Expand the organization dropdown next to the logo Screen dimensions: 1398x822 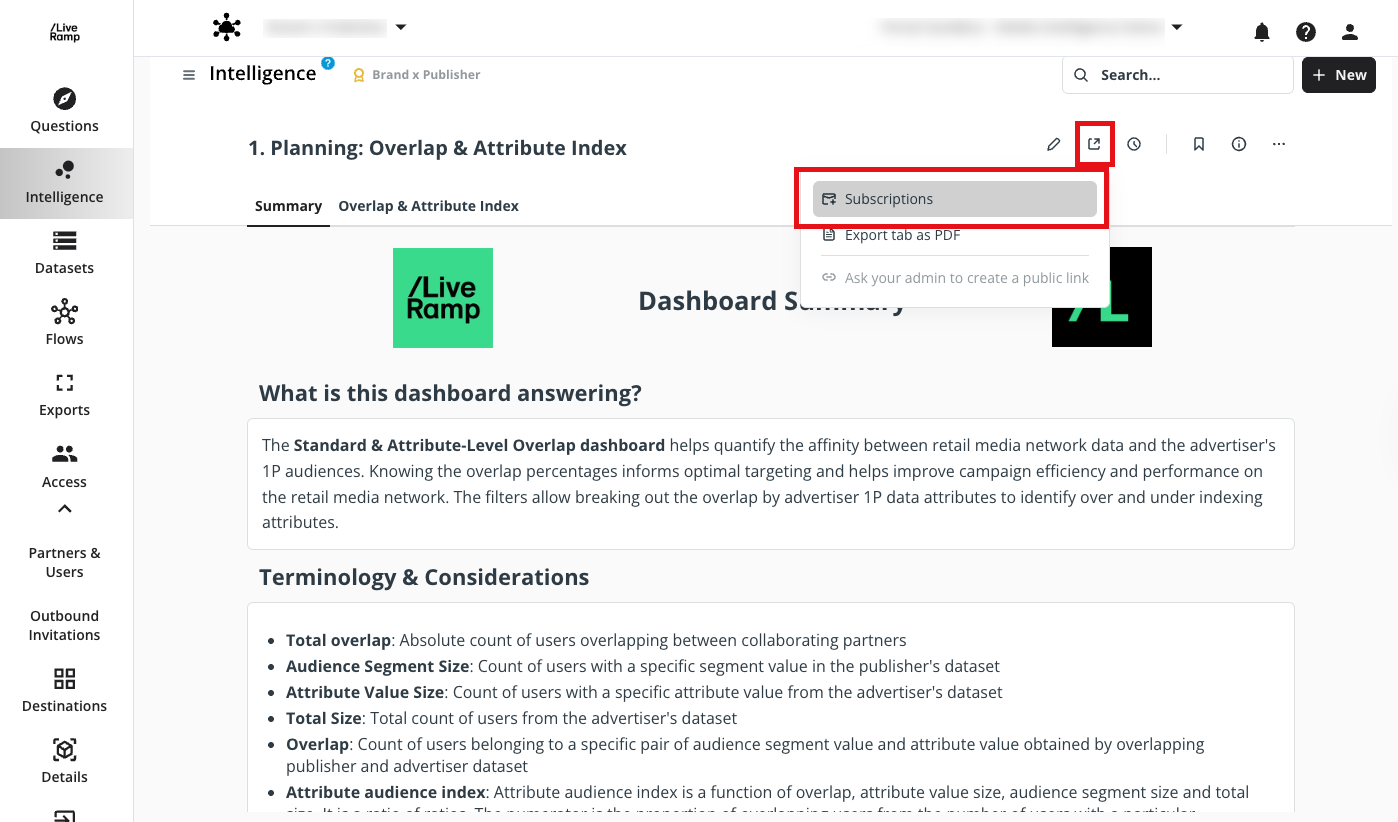pos(400,27)
